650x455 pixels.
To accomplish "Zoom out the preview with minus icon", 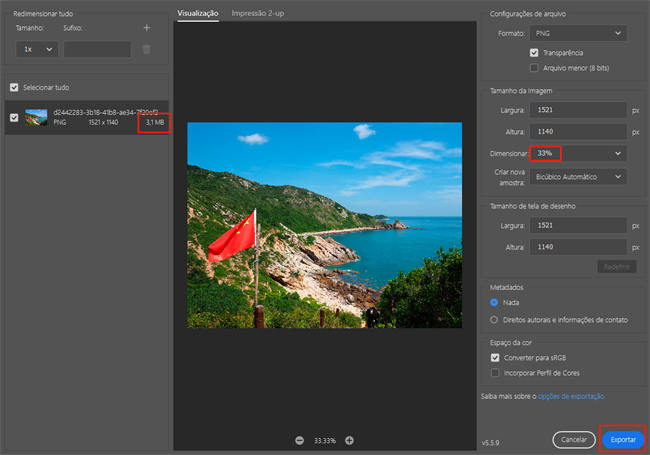I will pyautogui.click(x=299, y=440).
